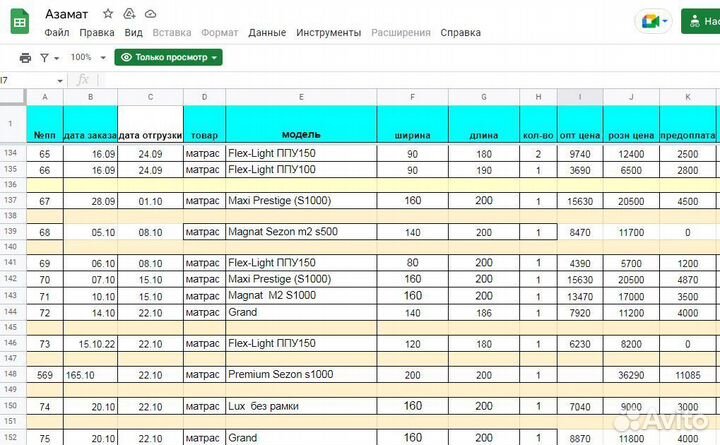This screenshot has height=445, width=720.
Task: Open the Google Sheets home icon
Action: tap(20, 22)
